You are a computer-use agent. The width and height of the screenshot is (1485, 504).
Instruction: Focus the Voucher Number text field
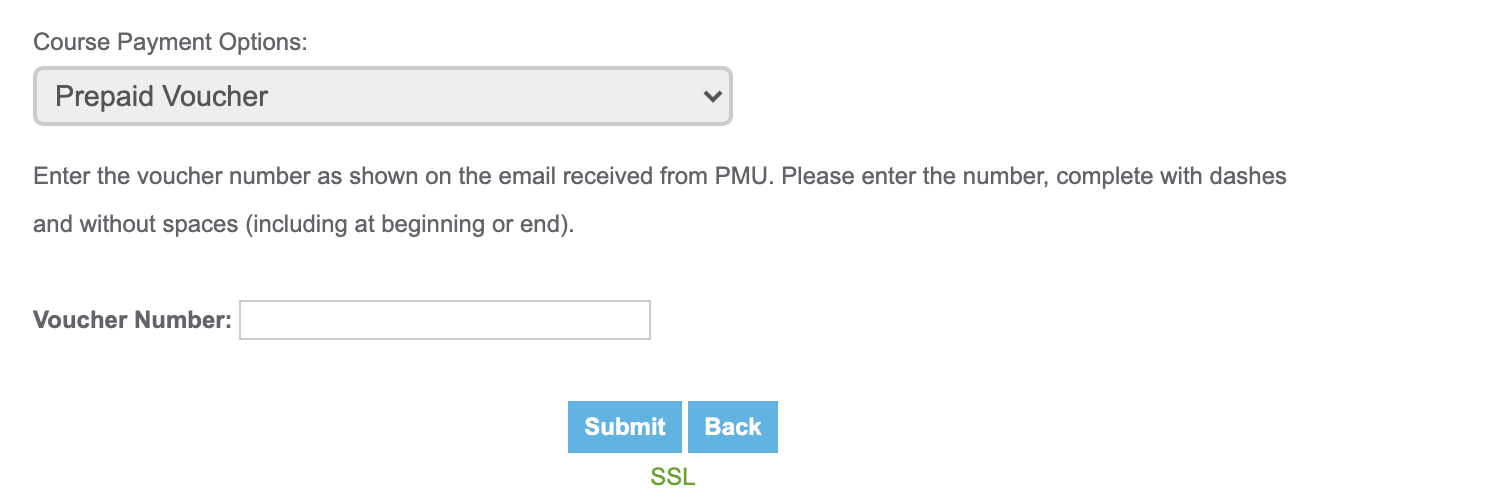click(445, 320)
